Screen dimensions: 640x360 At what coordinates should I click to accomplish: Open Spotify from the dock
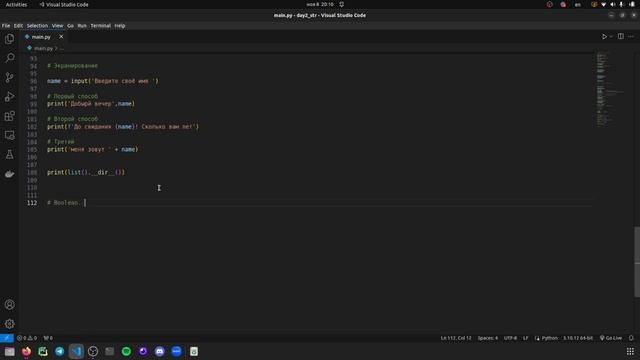[x=127, y=351]
